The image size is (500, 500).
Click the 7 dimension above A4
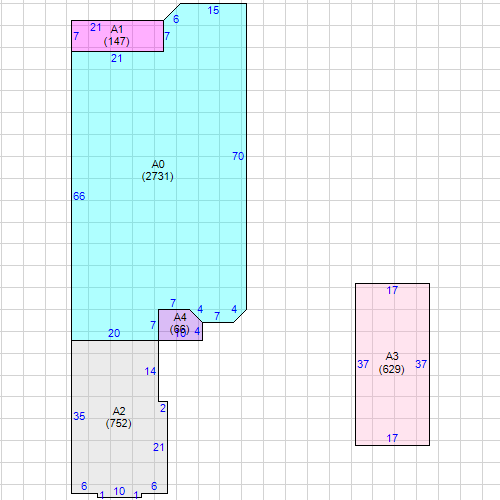(173, 303)
